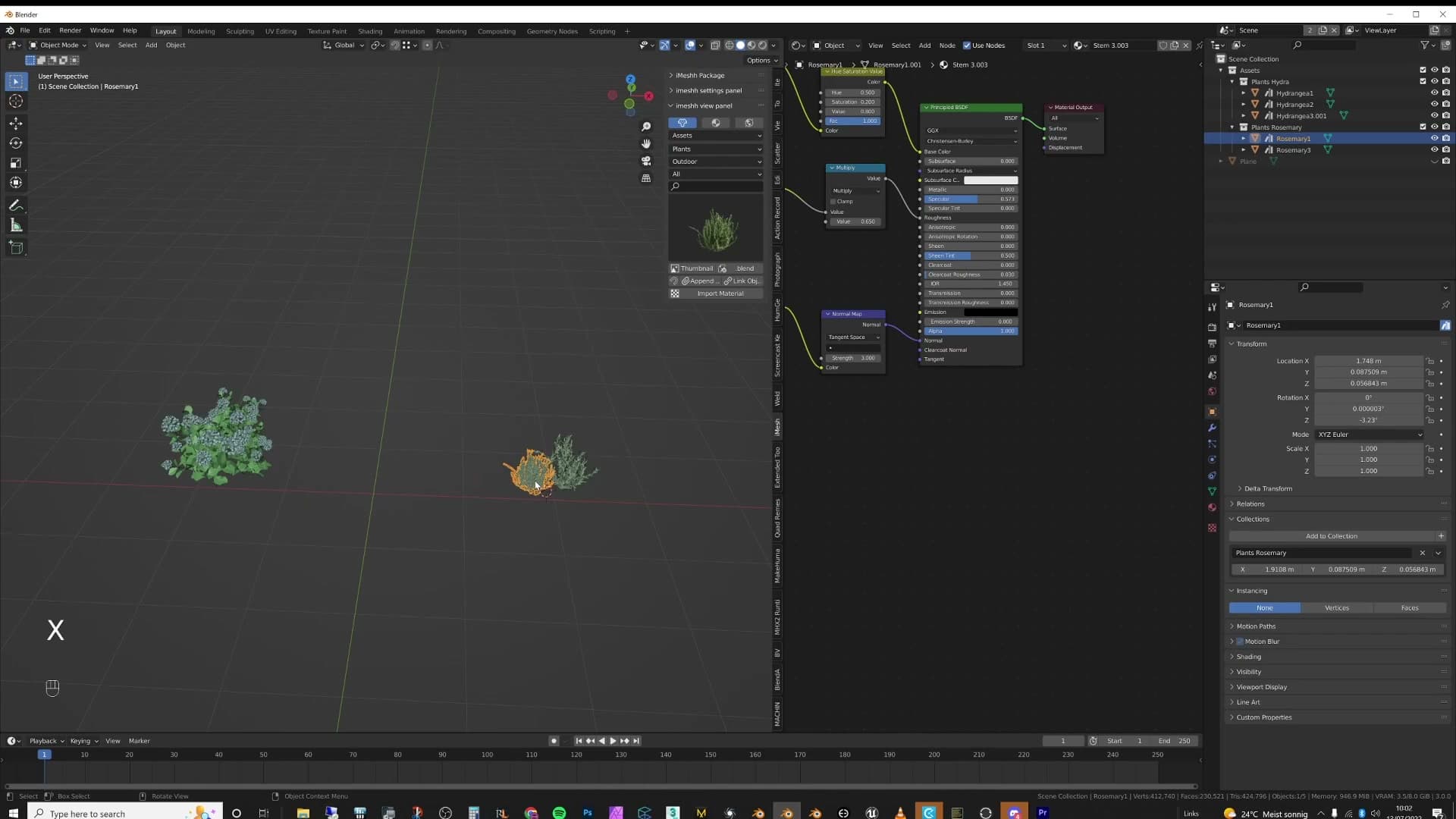The image size is (1456, 819).
Task: Switch perspective/orthographic grid icon in viewport
Action: point(646,178)
